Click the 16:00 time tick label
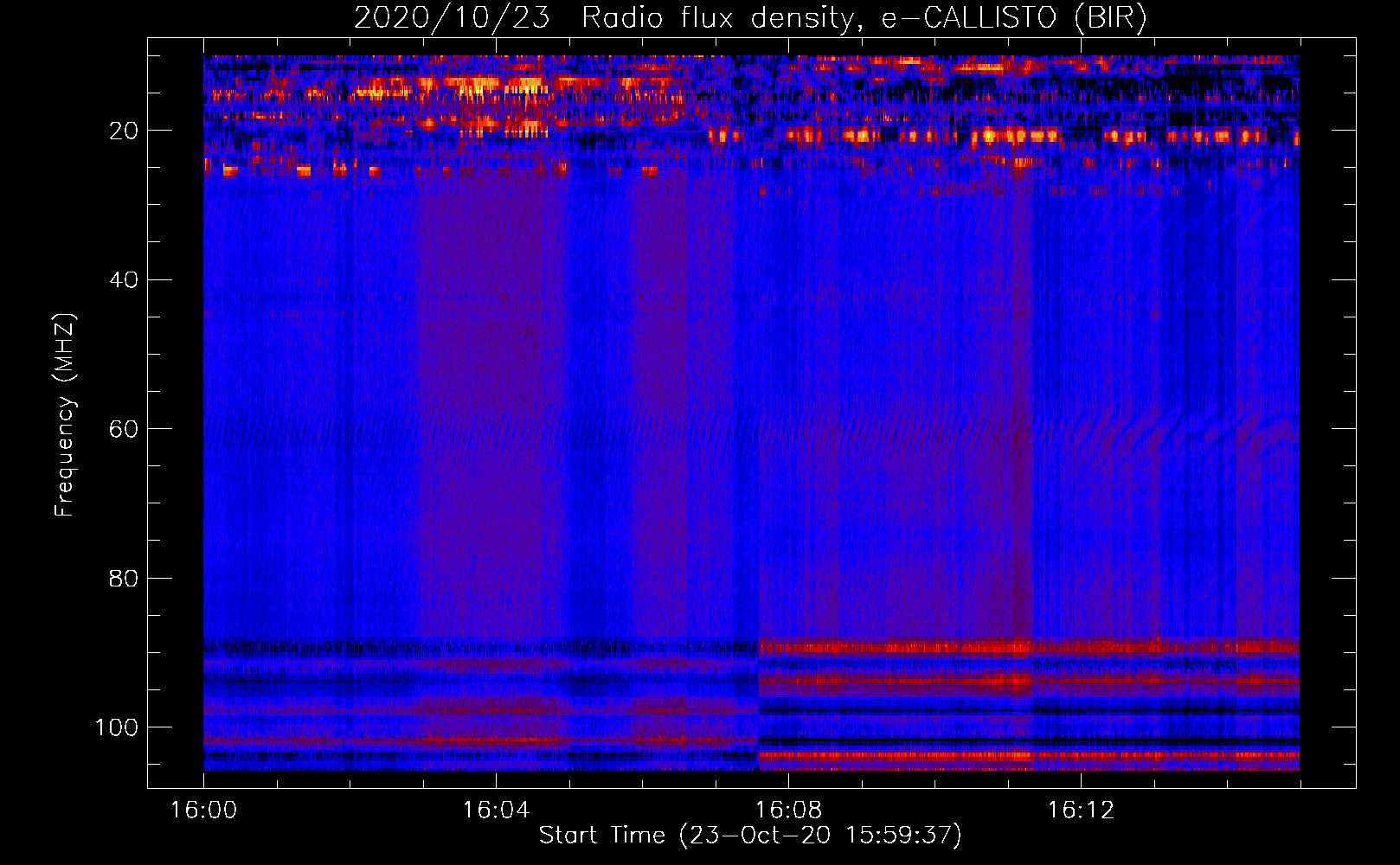 click(x=203, y=811)
